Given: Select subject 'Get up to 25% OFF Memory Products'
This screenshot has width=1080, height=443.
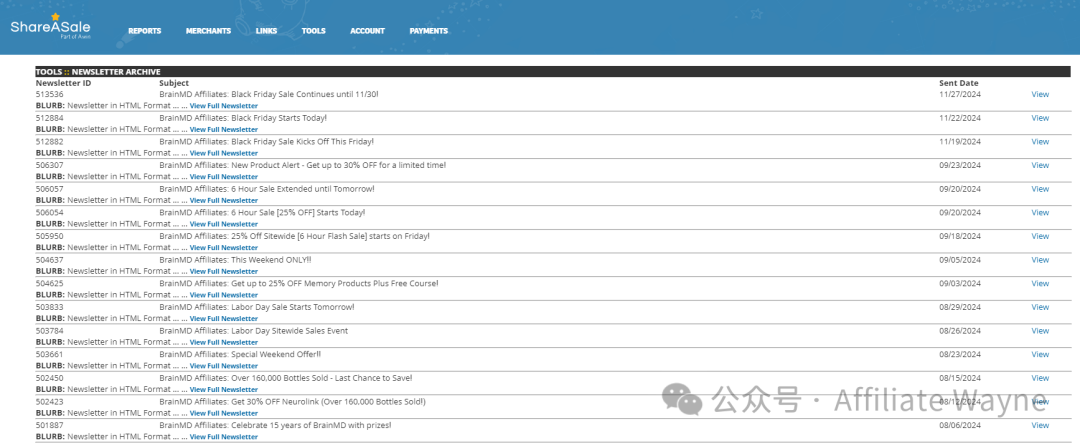Looking at the screenshot, I should point(298,283).
